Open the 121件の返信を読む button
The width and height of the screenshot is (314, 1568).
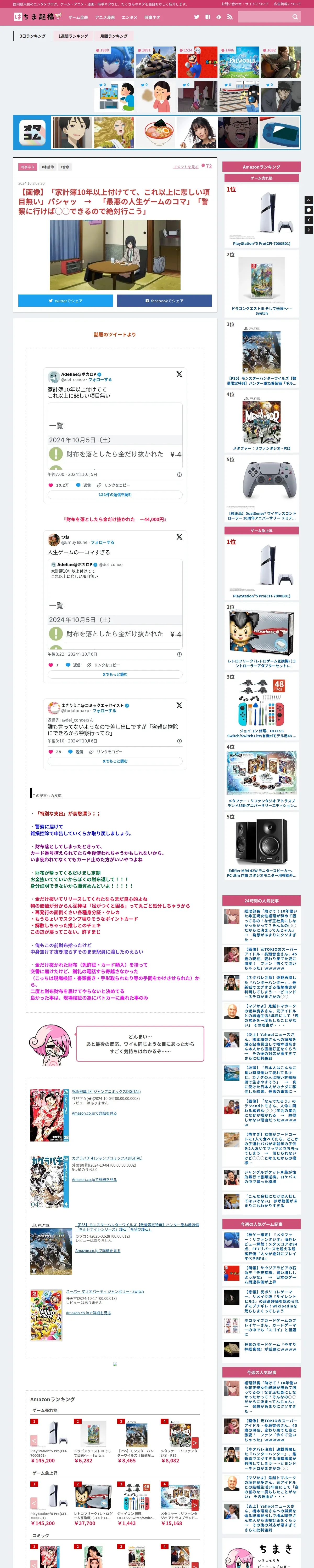coord(115,495)
